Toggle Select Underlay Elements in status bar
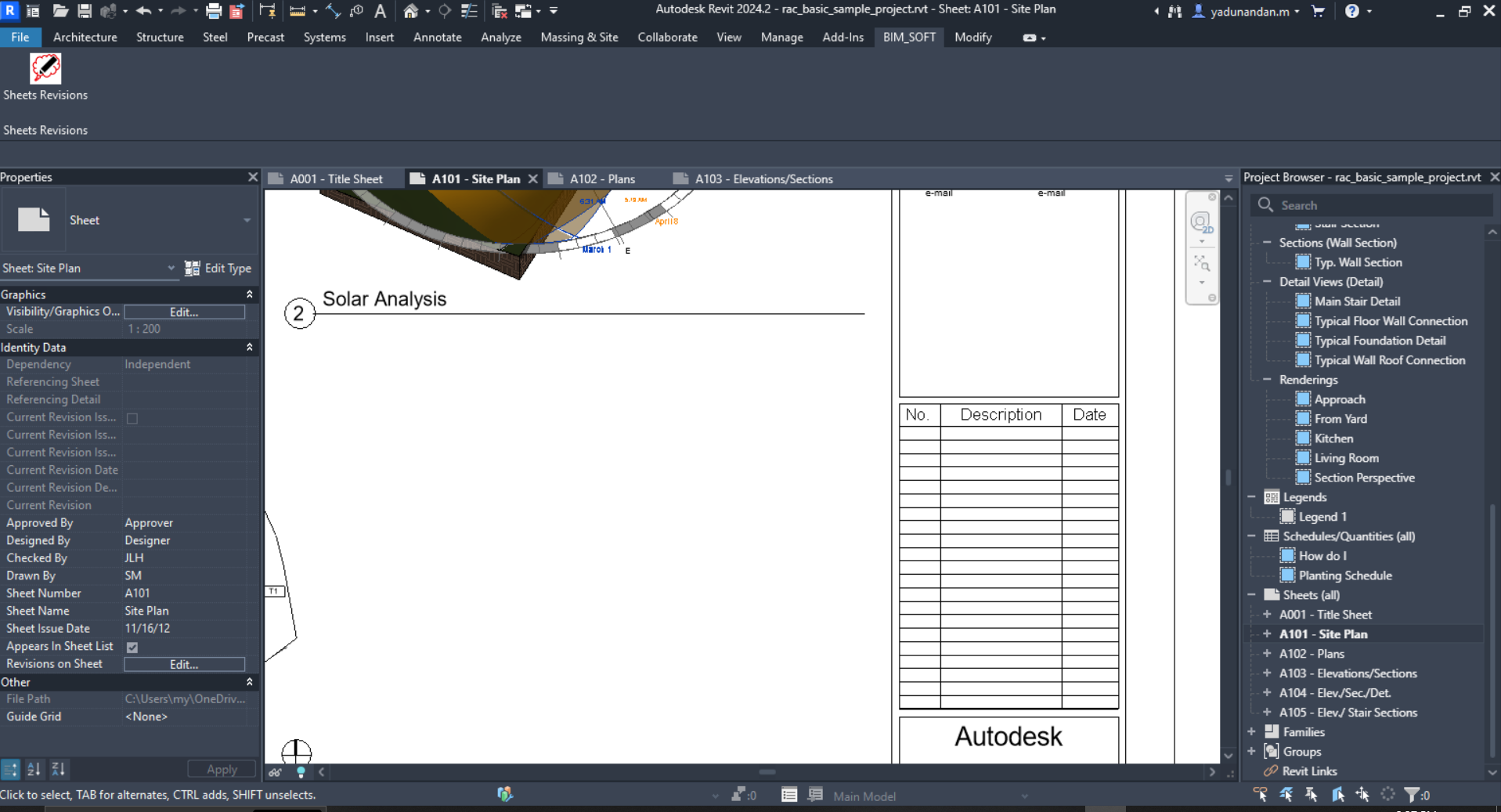The width and height of the screenshot is (1501, 812). pyautogui.click(x=1286, y=795)
